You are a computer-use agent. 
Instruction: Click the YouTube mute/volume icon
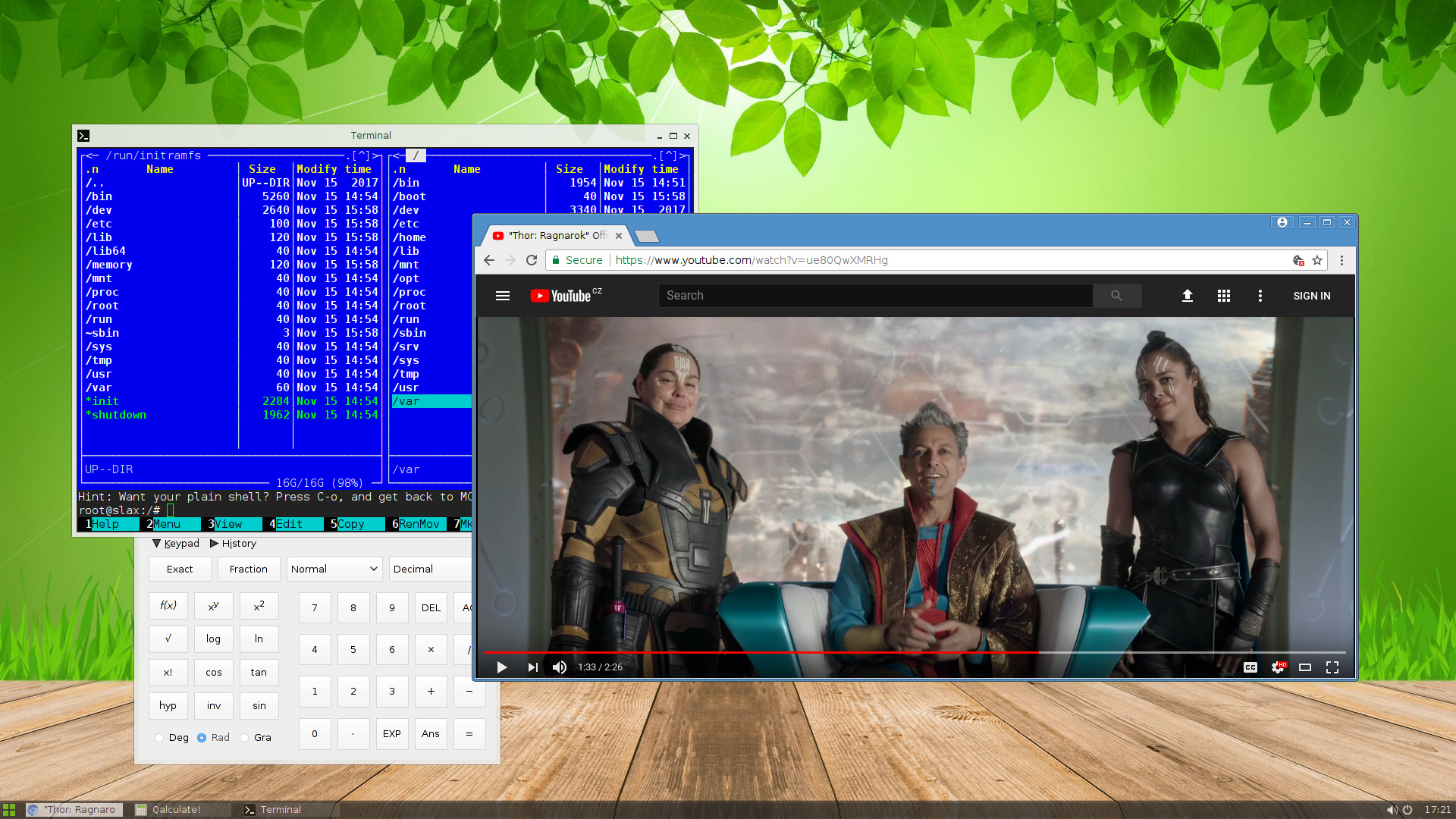(559, 666)
